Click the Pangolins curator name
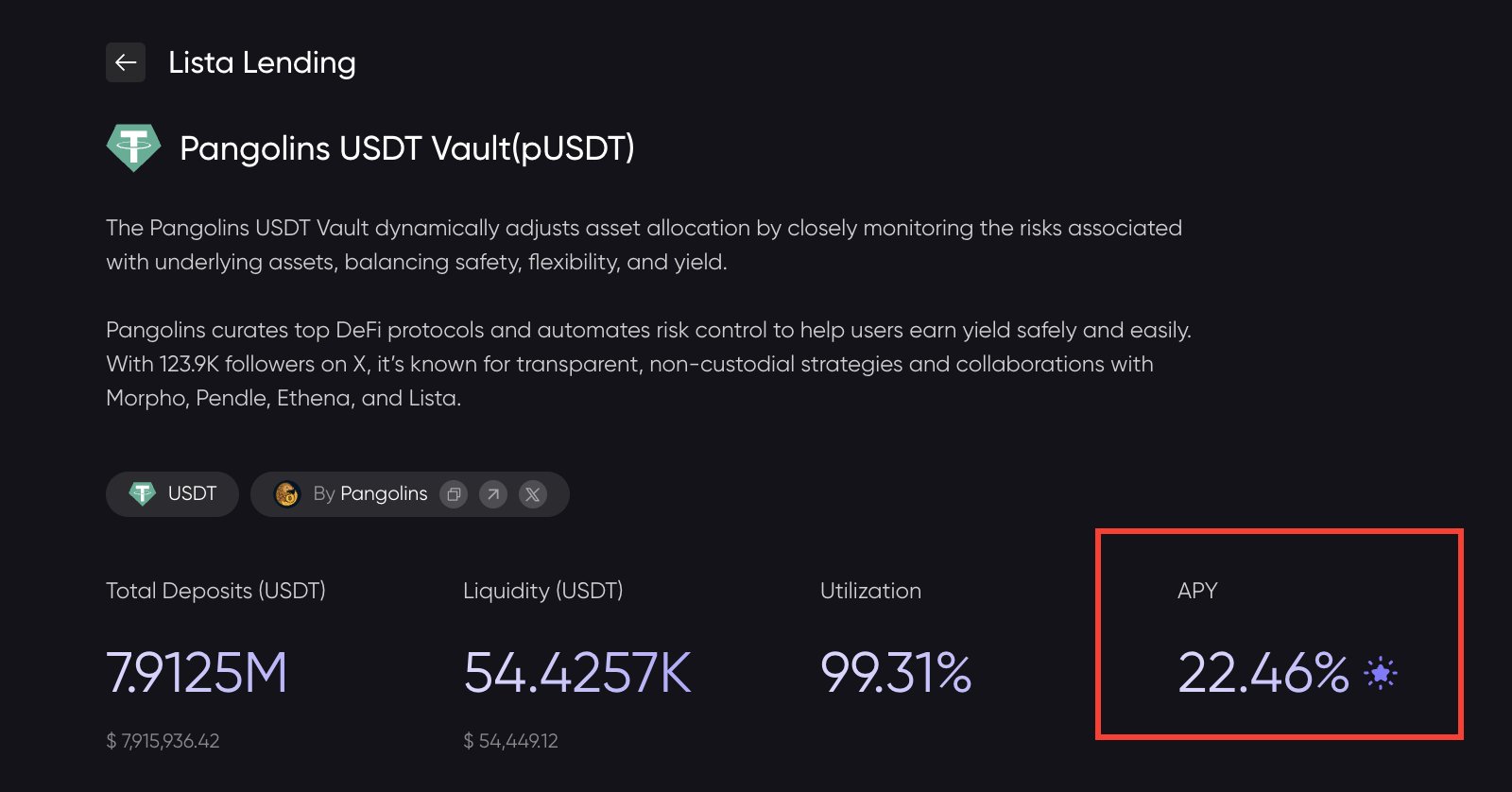This screenshot has width=1512, height=792. [383, 493]
